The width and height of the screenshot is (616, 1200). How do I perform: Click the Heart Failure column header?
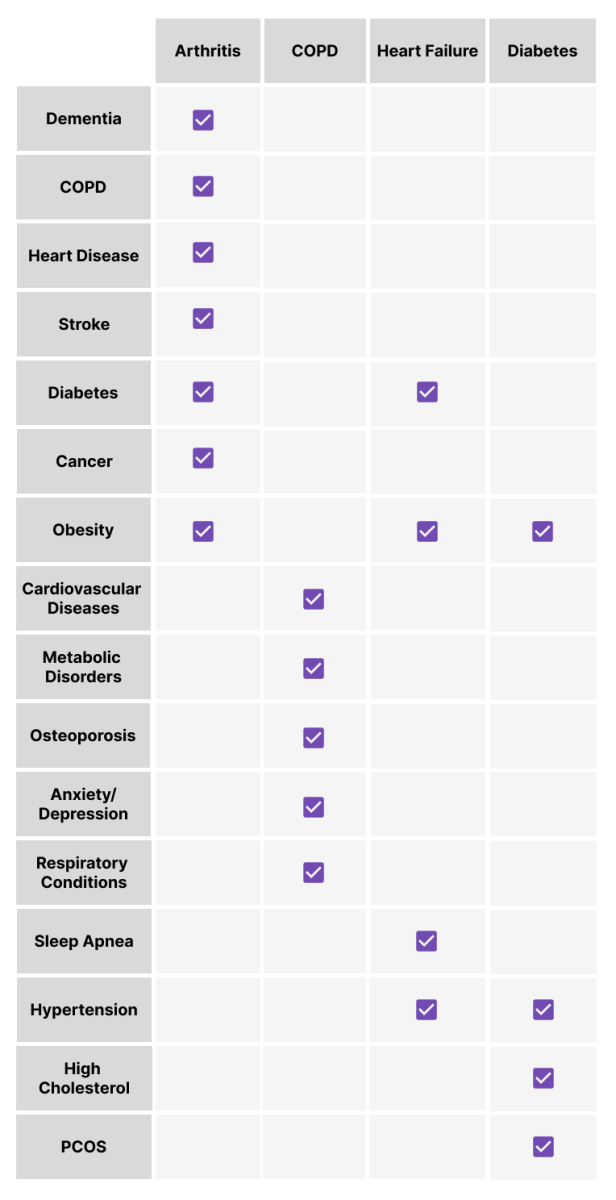pos(427,51)
